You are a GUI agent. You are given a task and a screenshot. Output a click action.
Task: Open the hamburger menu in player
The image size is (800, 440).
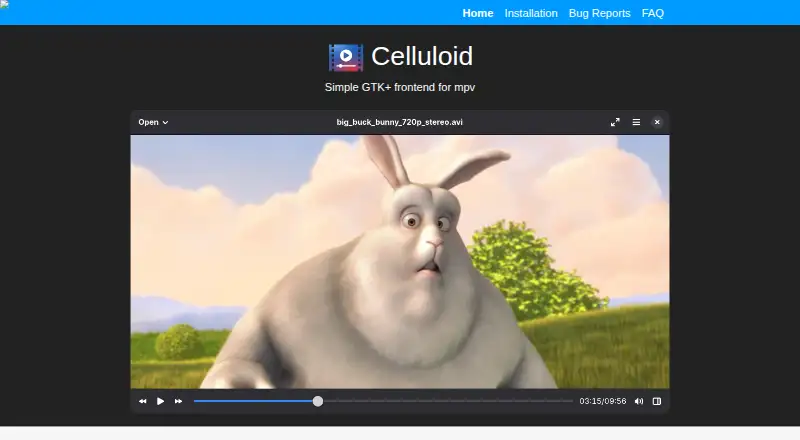(636, 123)
